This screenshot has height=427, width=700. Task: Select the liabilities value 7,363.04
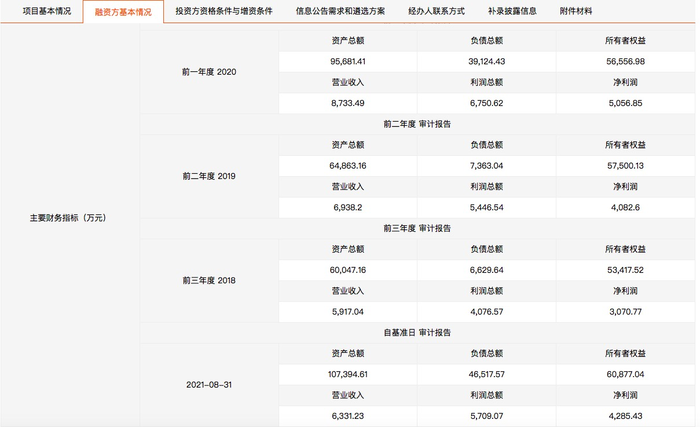point(487,166)
